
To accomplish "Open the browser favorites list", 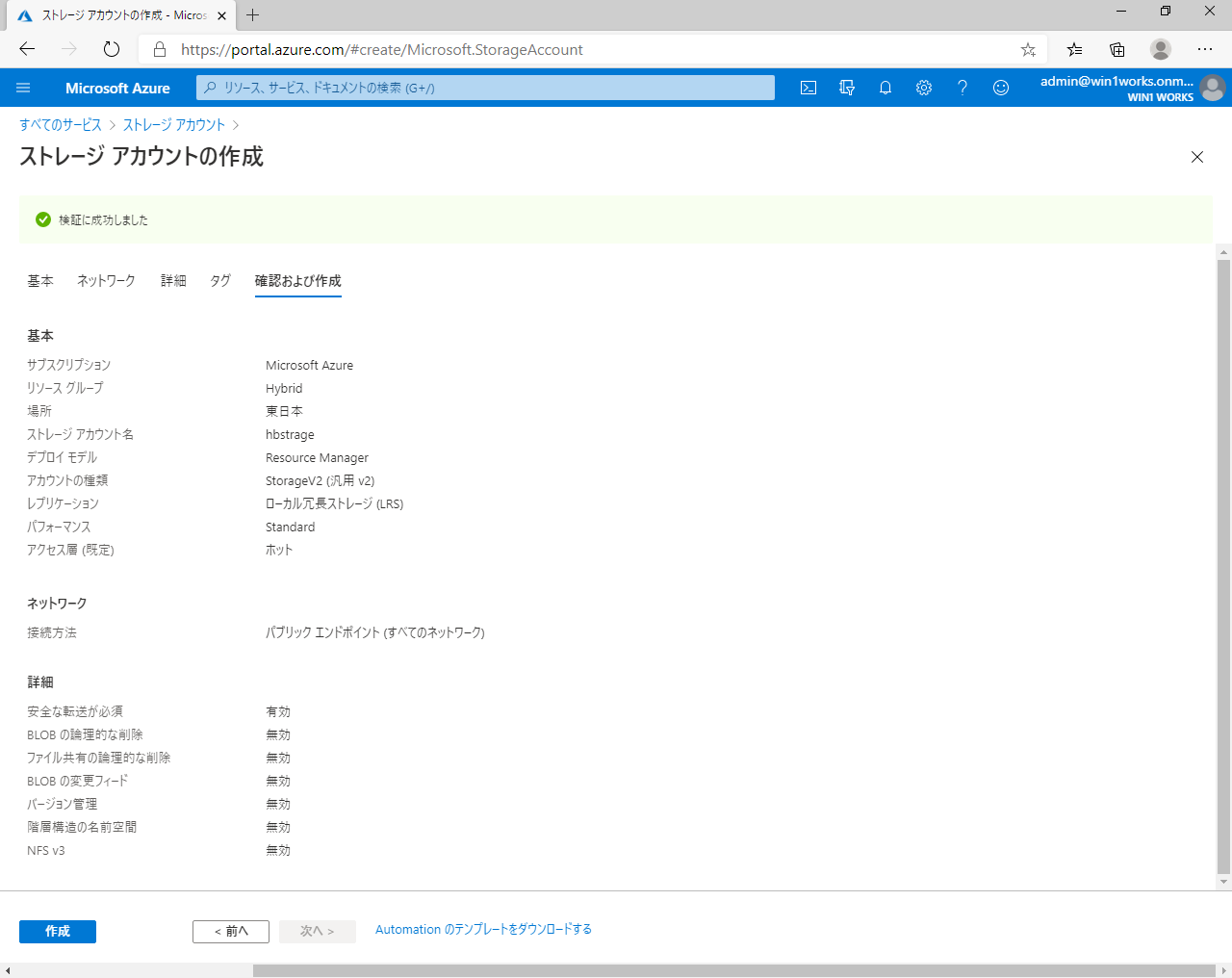I will click(x=1074, y=49).
